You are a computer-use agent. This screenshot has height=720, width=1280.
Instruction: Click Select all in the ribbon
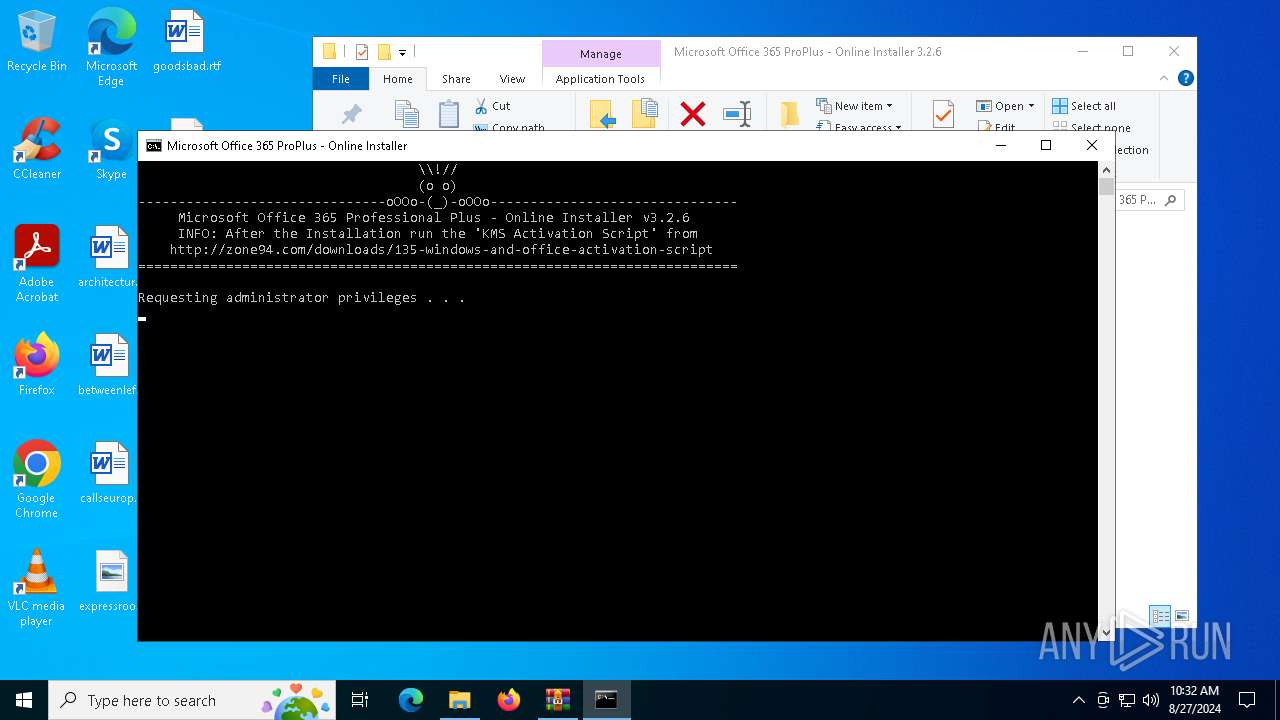pos(1083,106)
